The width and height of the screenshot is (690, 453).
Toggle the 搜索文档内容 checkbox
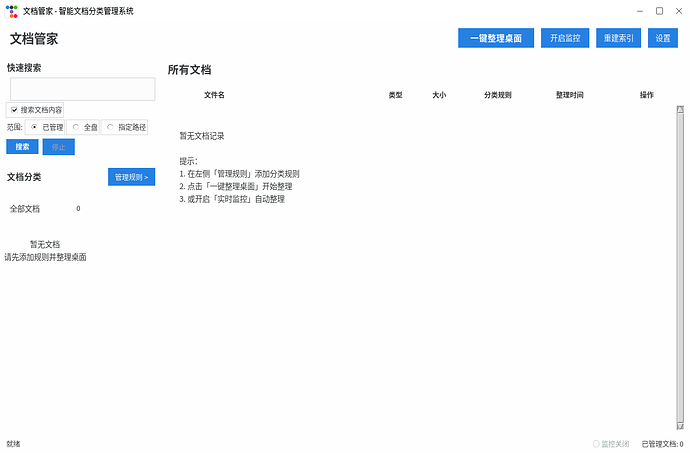coord(14,109)
